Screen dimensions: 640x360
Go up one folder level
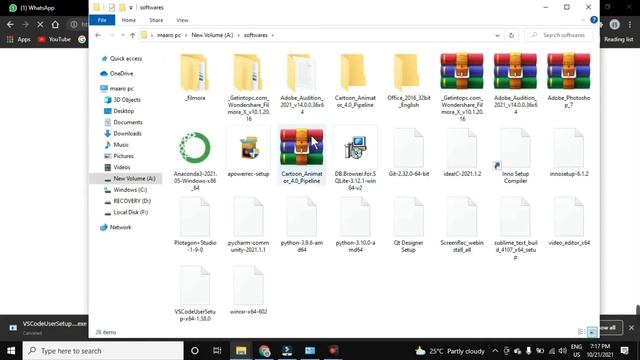click(x=132, y=36)
